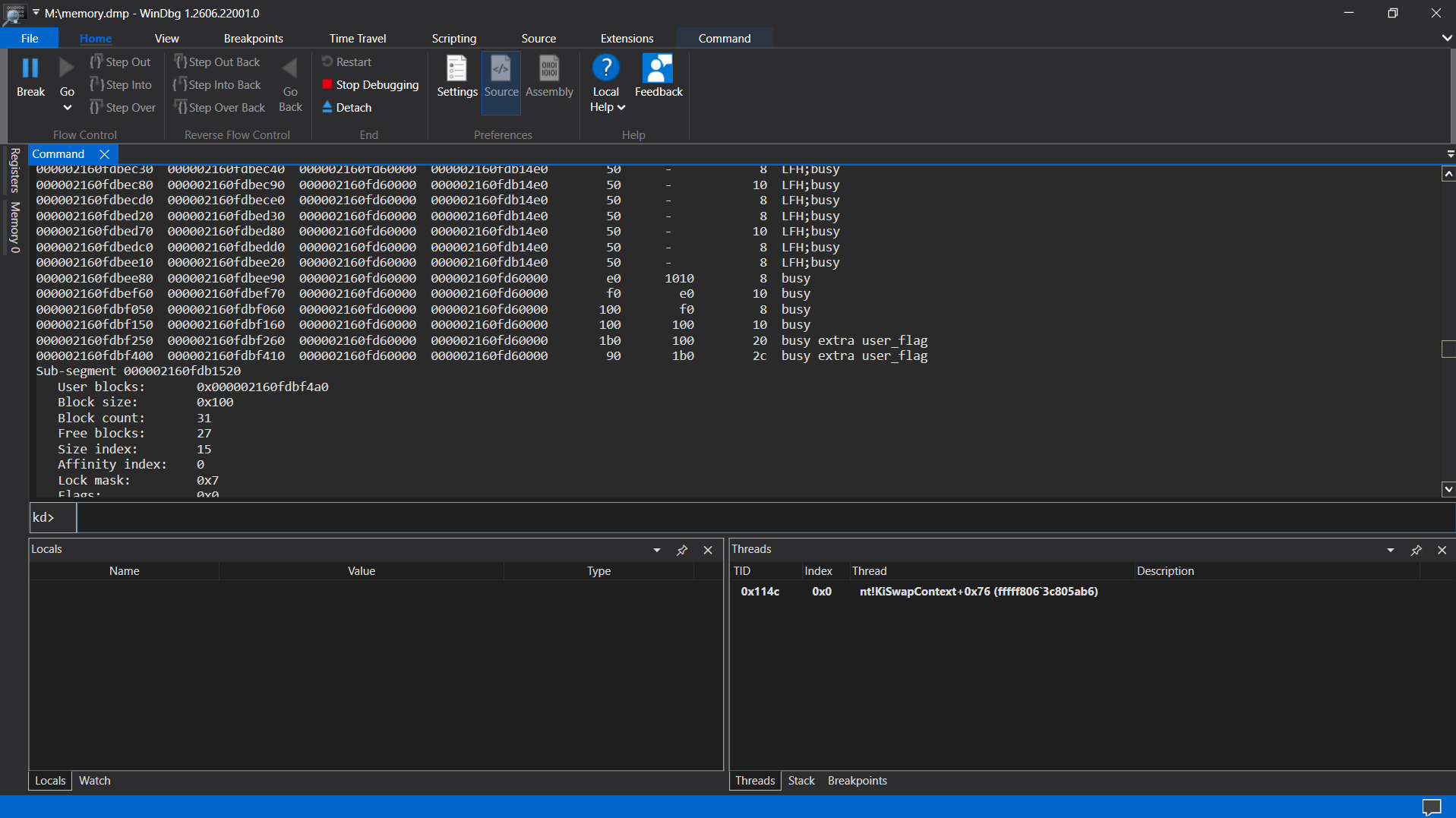Close the Threads panel
Screen dimensions: 1456x818
(1442, 550)
